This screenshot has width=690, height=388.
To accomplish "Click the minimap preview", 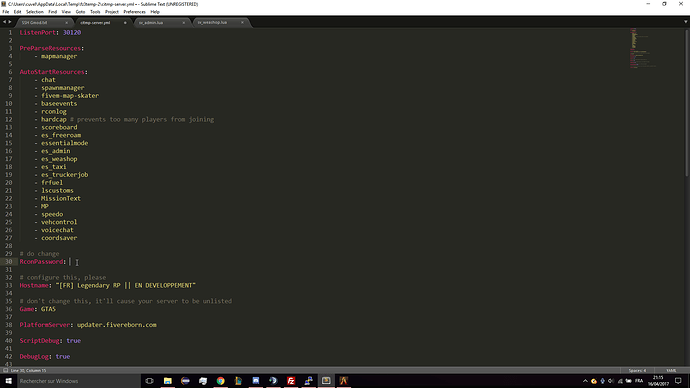I will (x=642, y=48).
